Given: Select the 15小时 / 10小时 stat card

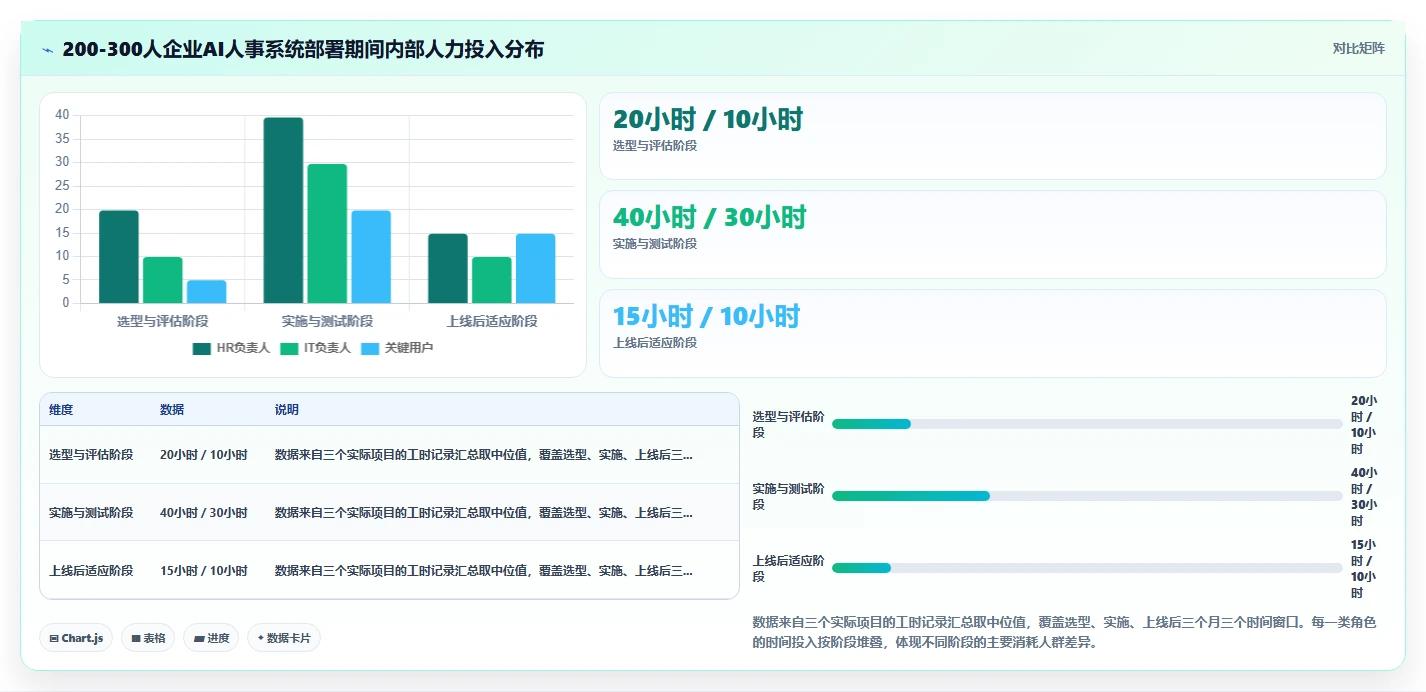Looking at the screenshot, I should [992, 333].
